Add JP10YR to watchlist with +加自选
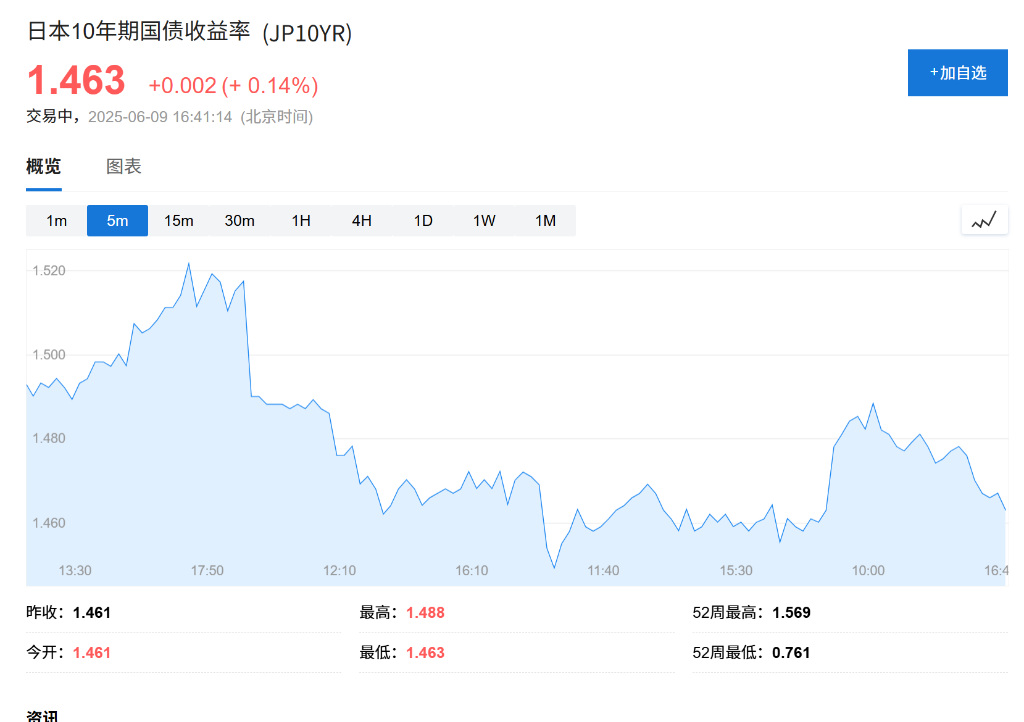This screenshot has height=722, width=1024. point(957,72)
